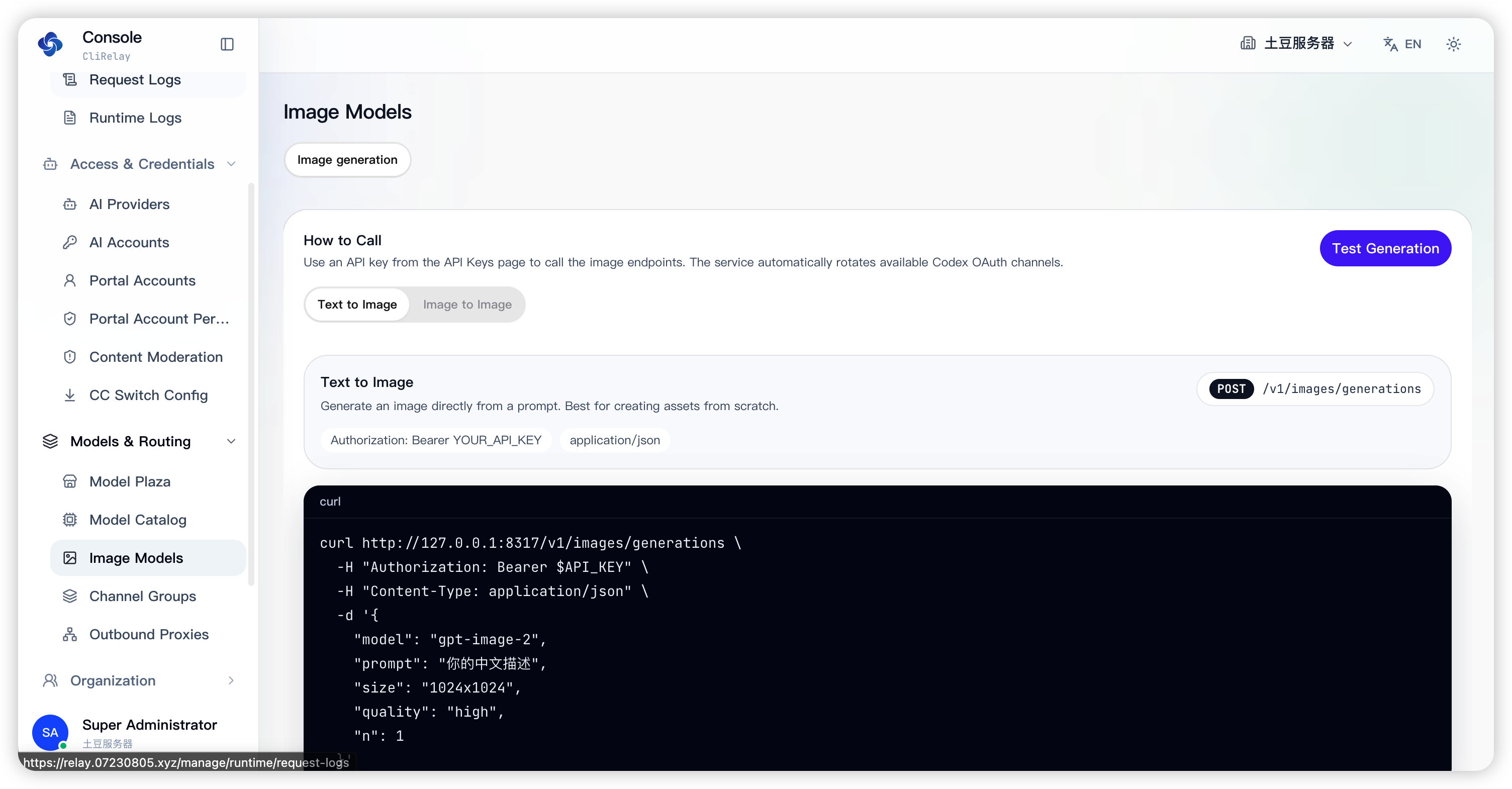Navigate to Model Plaza
This screenshot has height=789, width=1512.
[148, 481]
